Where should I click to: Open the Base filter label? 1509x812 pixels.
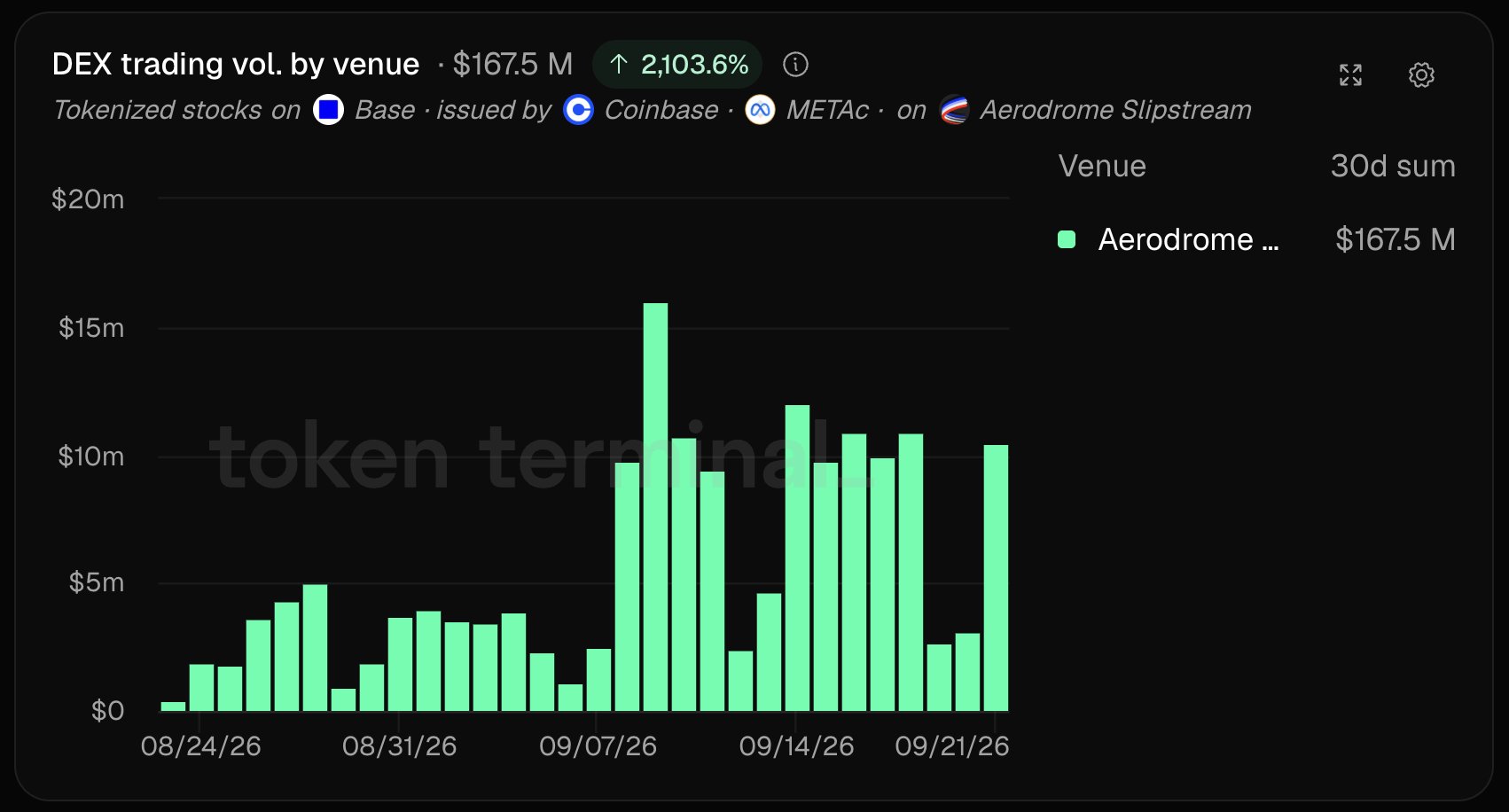385,110
